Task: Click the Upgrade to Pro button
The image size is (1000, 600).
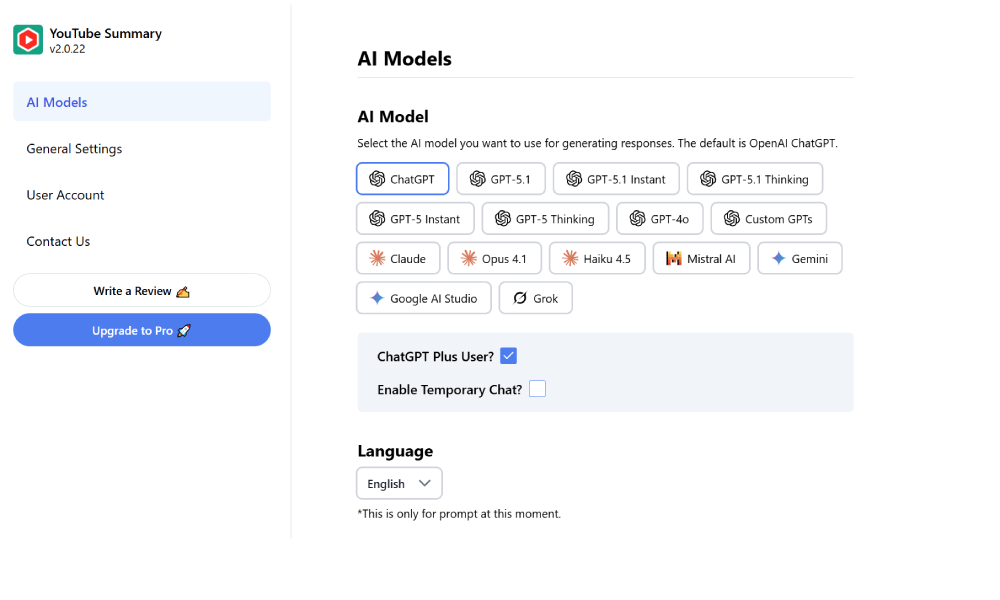Action: pyautogui.click(x=142, y=330)
